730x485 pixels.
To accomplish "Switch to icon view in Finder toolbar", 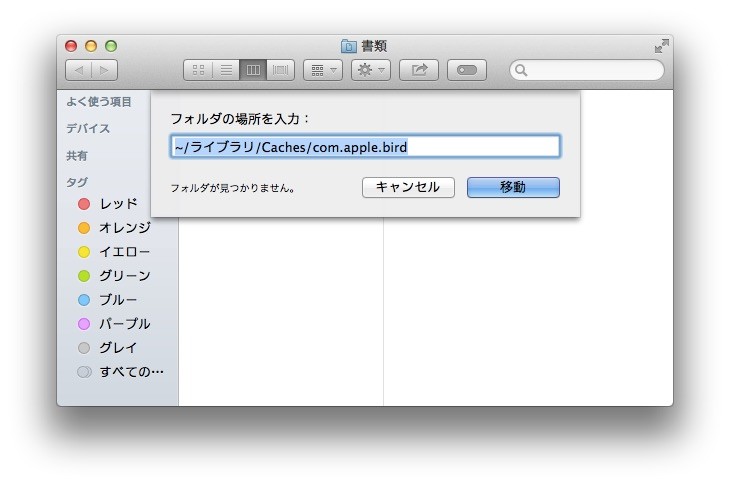I will tap(198, 70).
